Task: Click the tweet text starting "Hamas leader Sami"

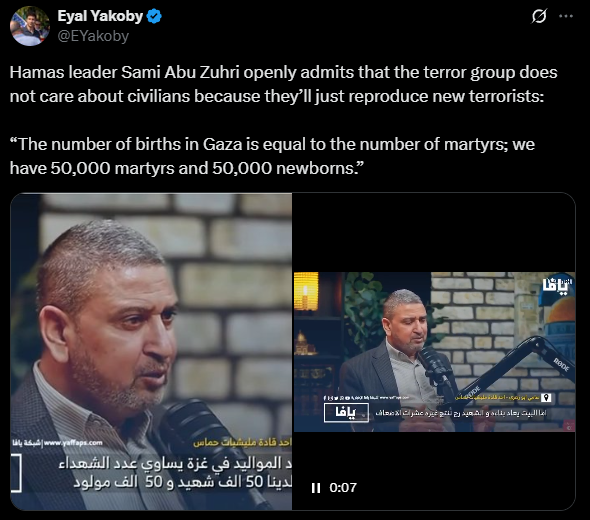Action: coord(283,84)
